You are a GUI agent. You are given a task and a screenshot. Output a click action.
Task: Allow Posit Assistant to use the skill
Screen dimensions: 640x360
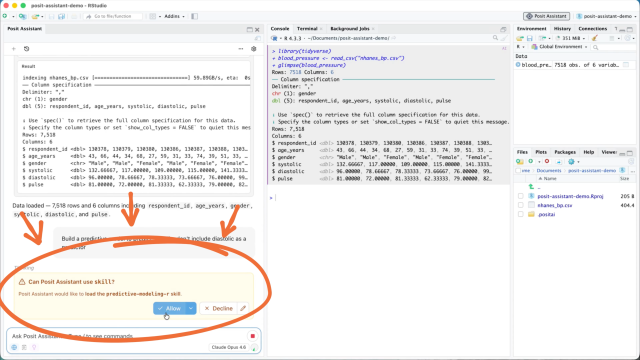pos(169,309)
